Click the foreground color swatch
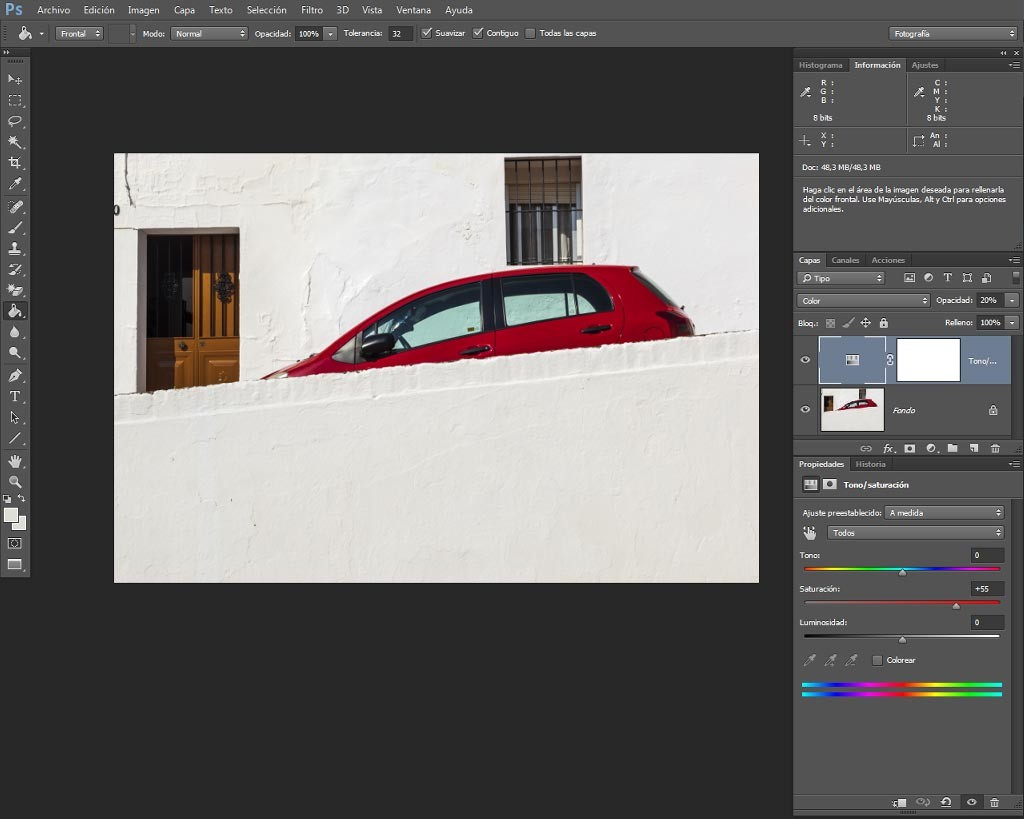 [10, 515]
